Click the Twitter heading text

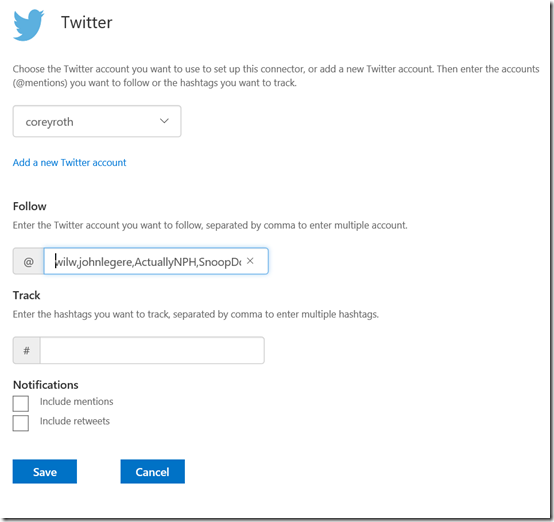(x=87, y=23)
